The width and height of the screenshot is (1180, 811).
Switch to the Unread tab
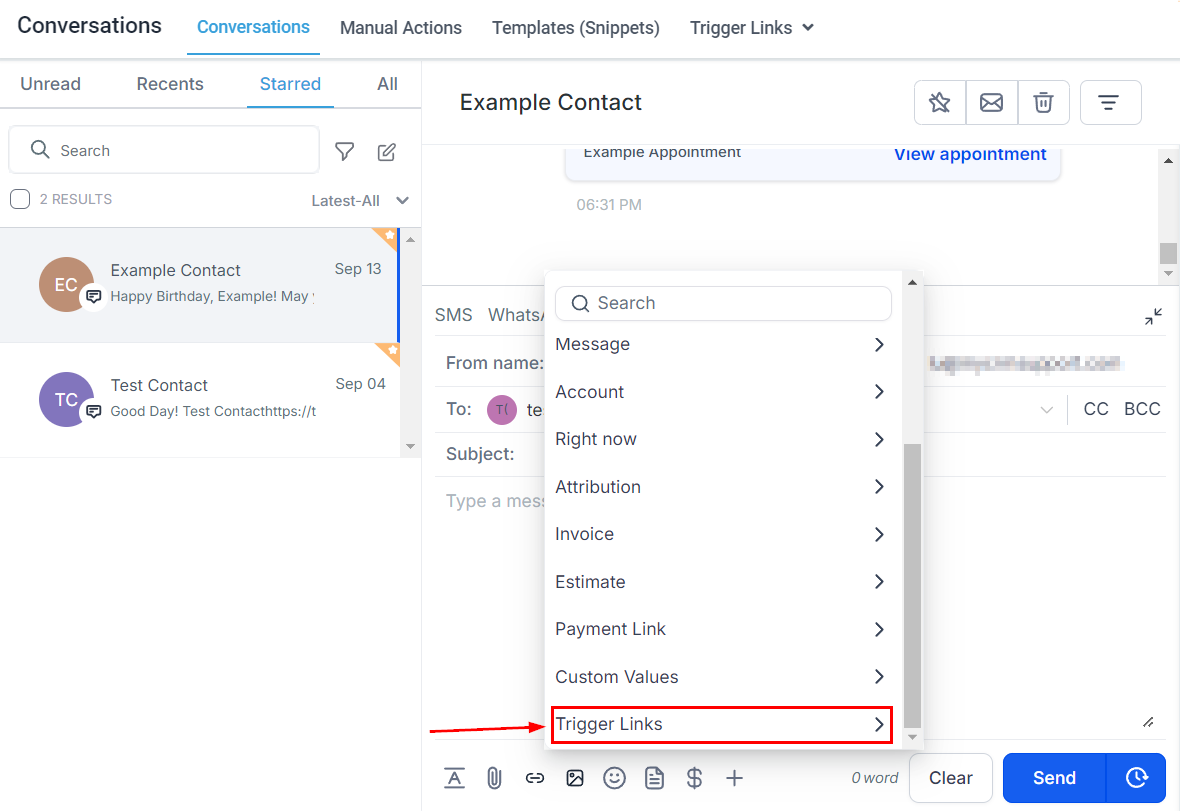click(x=50, y=84)
